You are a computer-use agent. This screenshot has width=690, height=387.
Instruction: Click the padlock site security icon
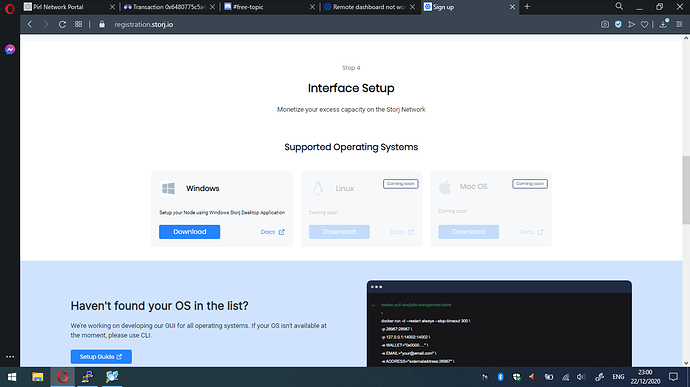(x=102, y=24)
